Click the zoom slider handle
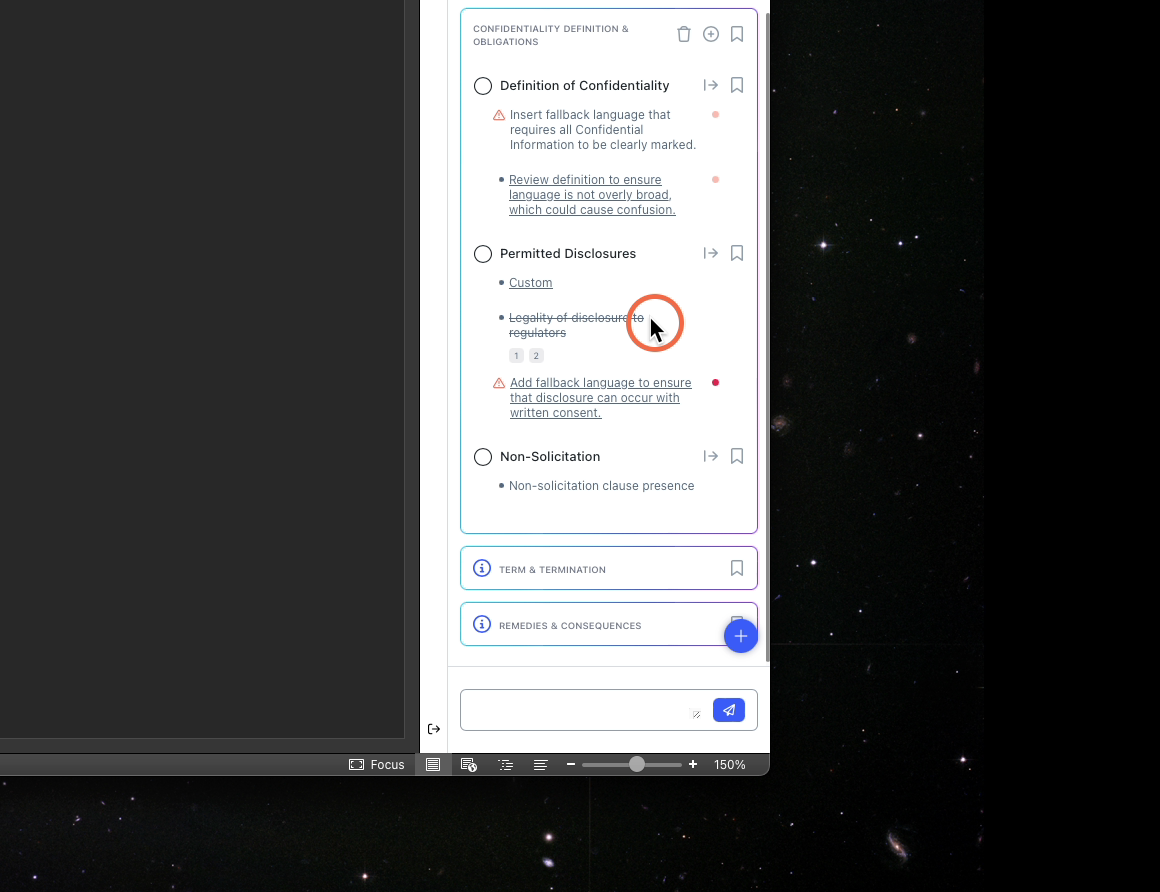The height and width of the screenshot is (892, 1160). [637, 765]
